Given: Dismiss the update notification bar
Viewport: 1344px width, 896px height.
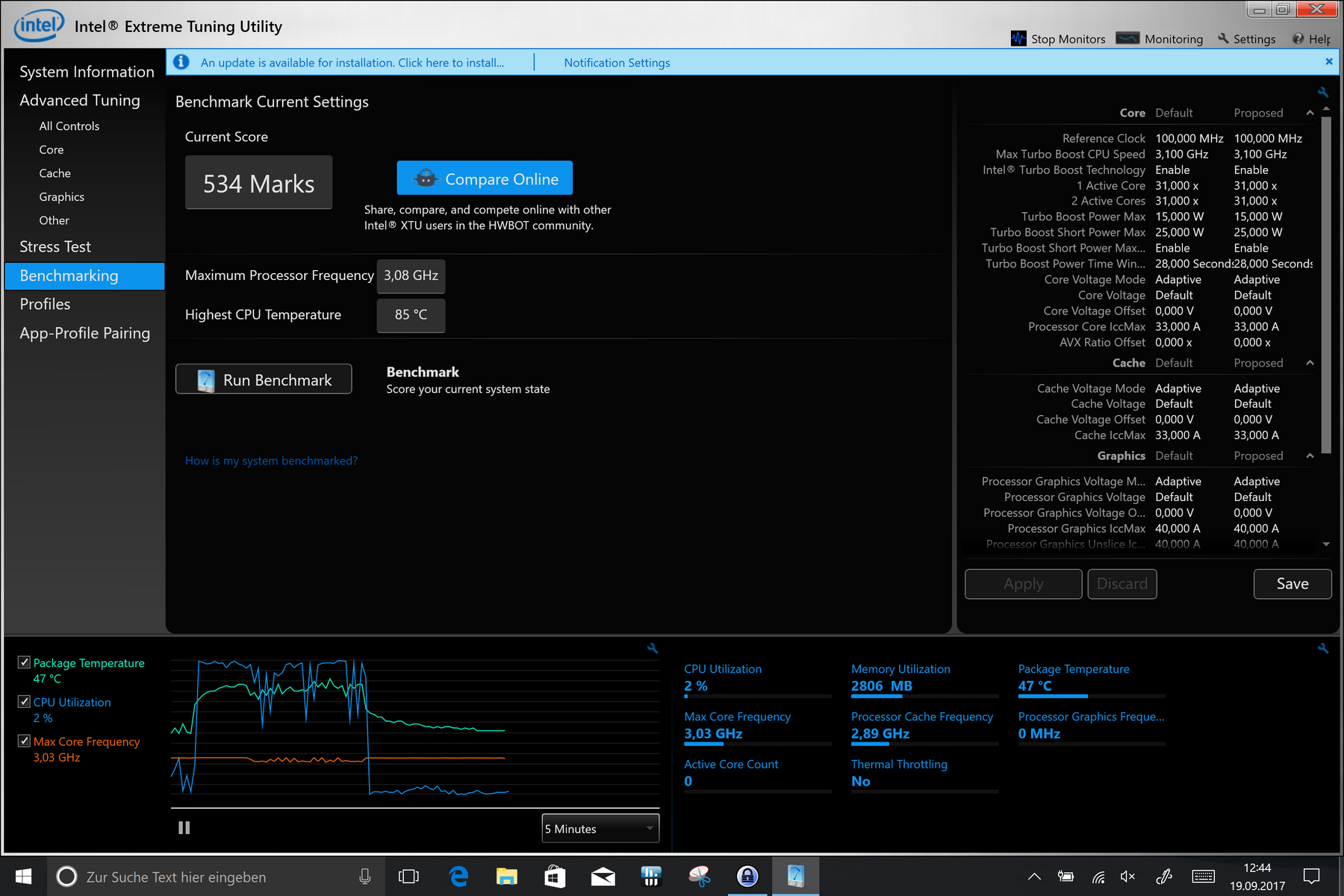Looking at the screenshot, I should 1329,61.
